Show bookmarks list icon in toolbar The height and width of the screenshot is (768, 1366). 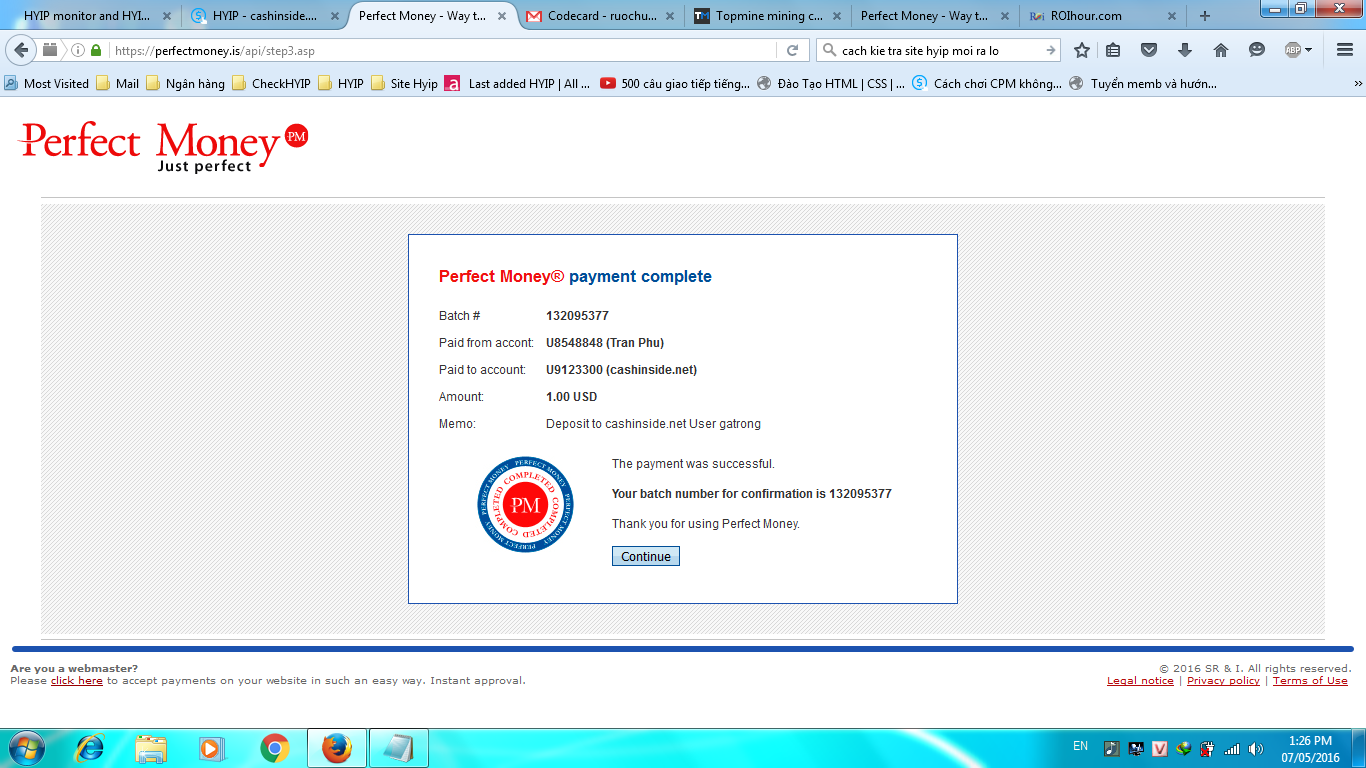tap(1113, 50)
